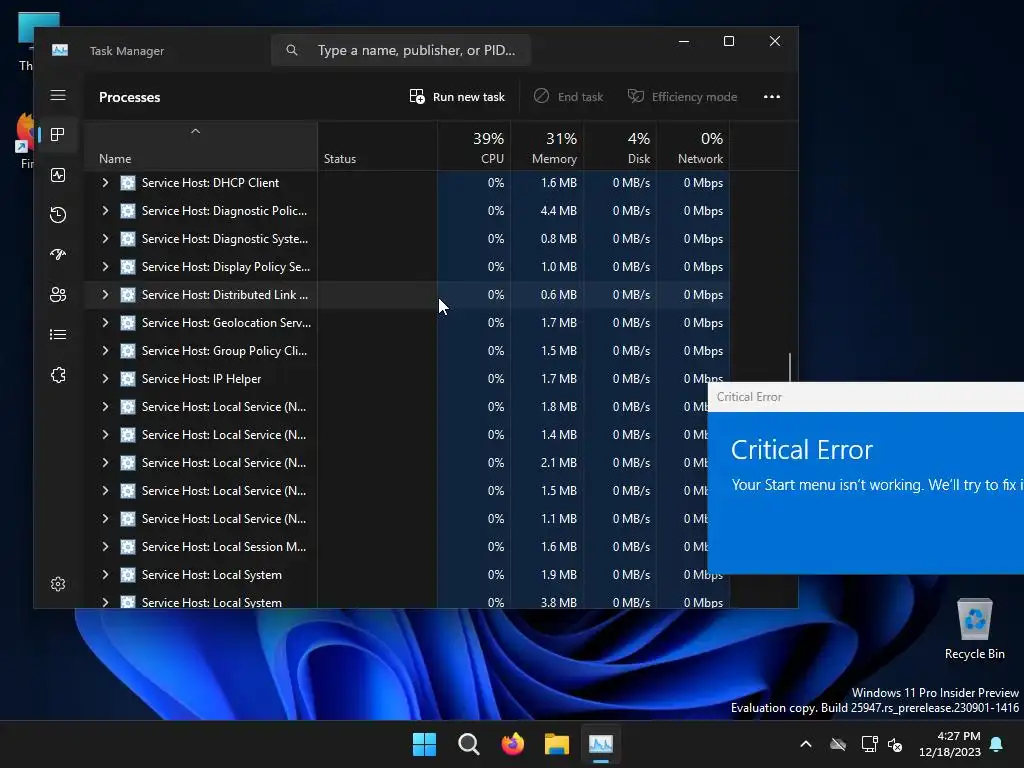This screenshot has height=768, width=1024.
Task: Select the Processes sidebar icon
Action: point(58,135)
